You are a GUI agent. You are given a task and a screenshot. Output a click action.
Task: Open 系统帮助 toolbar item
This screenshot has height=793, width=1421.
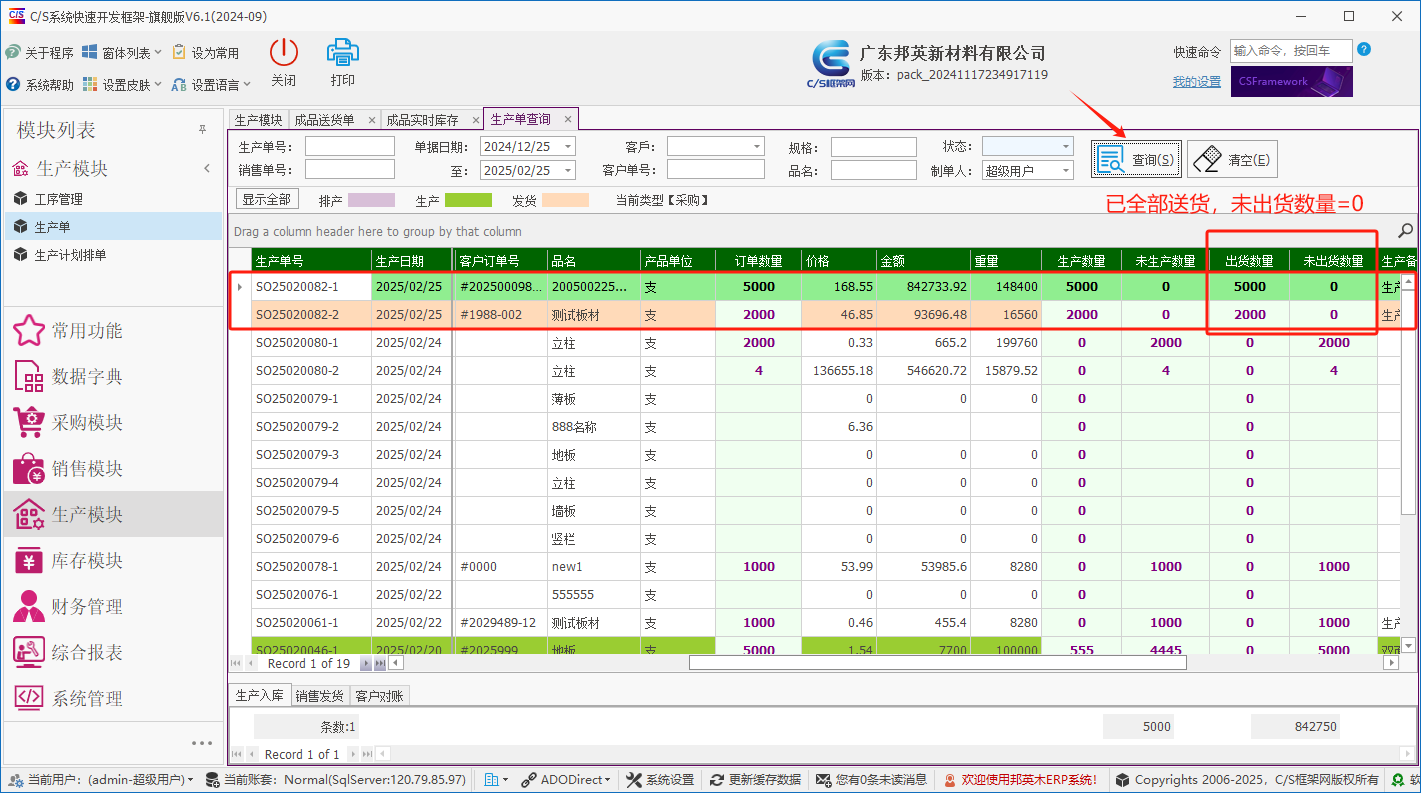pyautogui.click(x=40, y=85)
